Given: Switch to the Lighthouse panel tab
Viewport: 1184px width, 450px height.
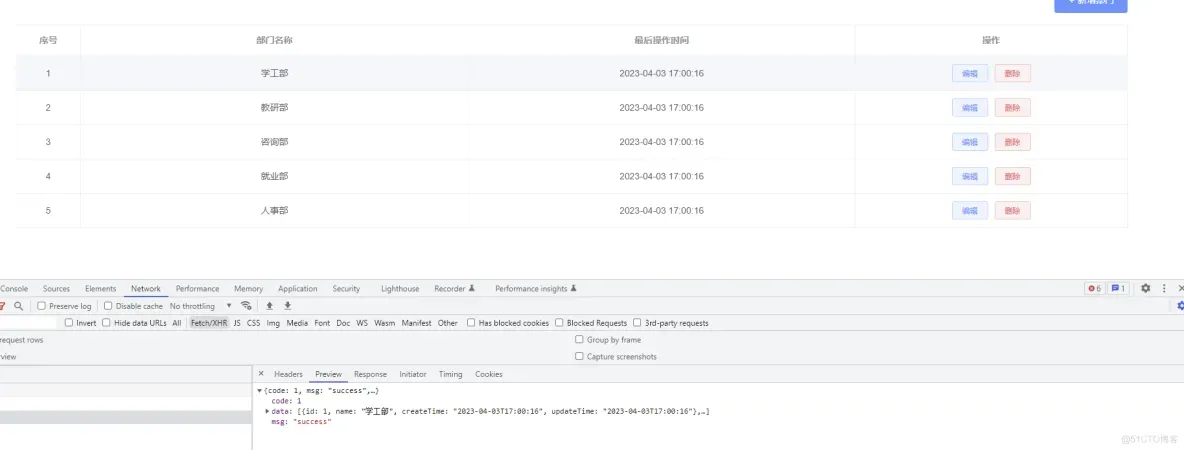Looking at the screenshot, I should point(400,288).
